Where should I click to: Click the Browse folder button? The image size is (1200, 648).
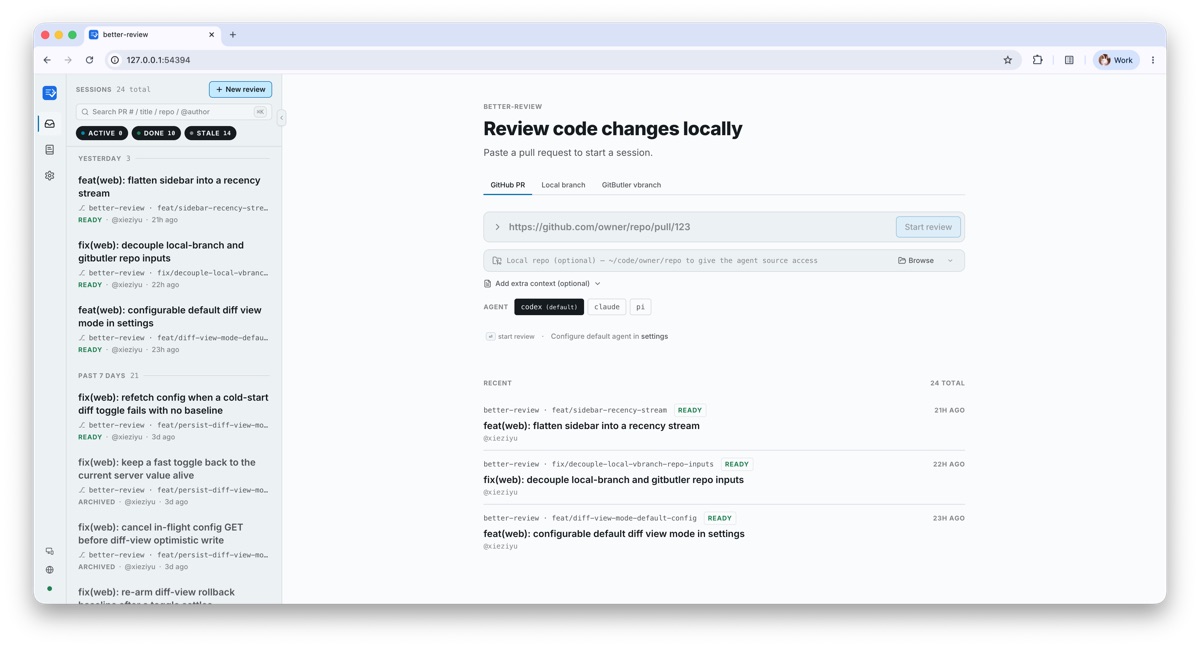coord(916,261)
